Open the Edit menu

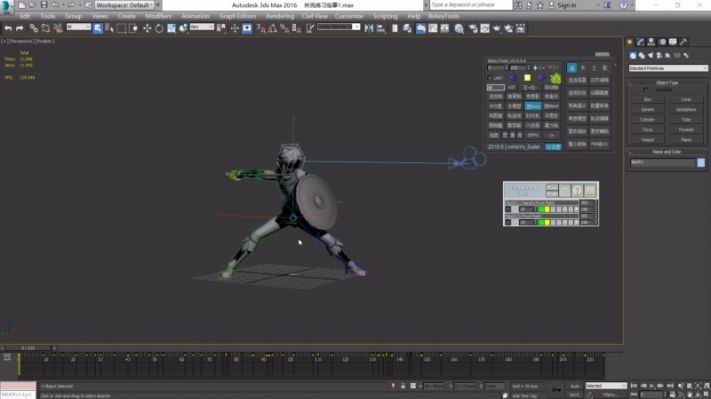click(x=24, y=16)
